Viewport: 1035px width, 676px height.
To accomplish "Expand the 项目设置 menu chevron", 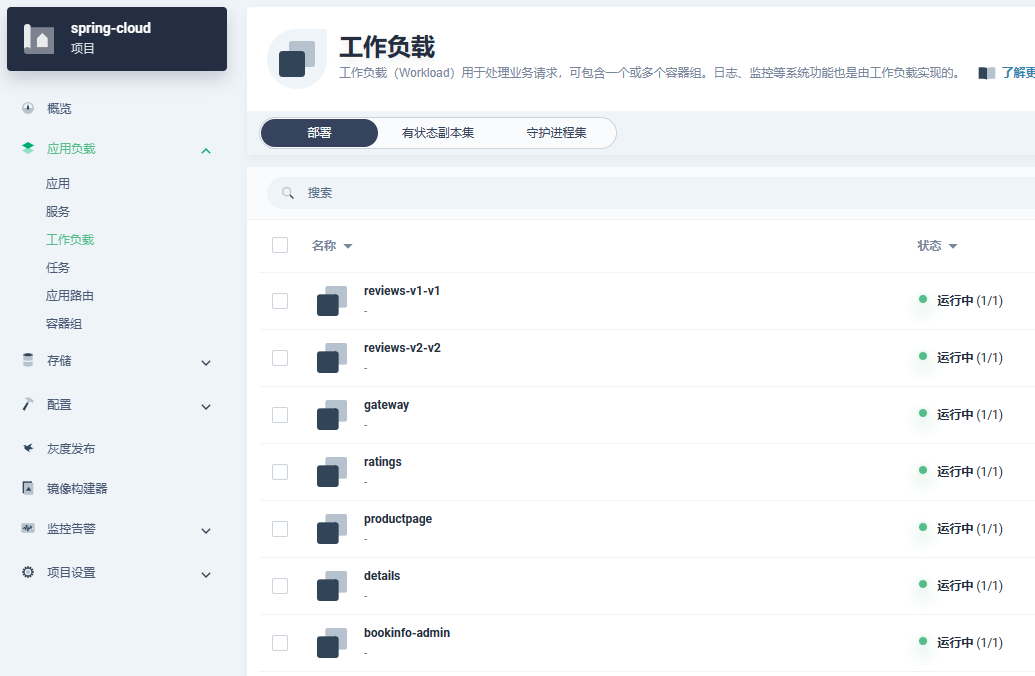I will coord(206,574).
